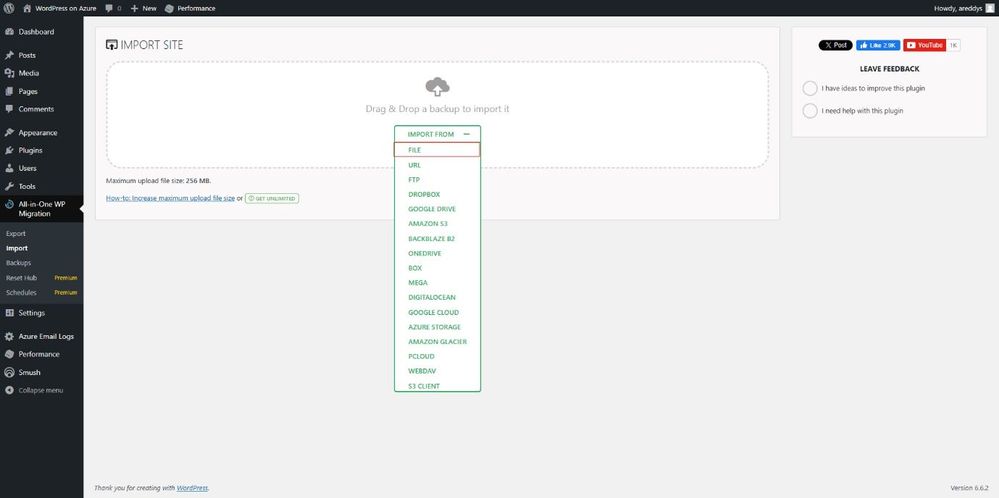Click the Settings icon in sidebar

point(9,313)
